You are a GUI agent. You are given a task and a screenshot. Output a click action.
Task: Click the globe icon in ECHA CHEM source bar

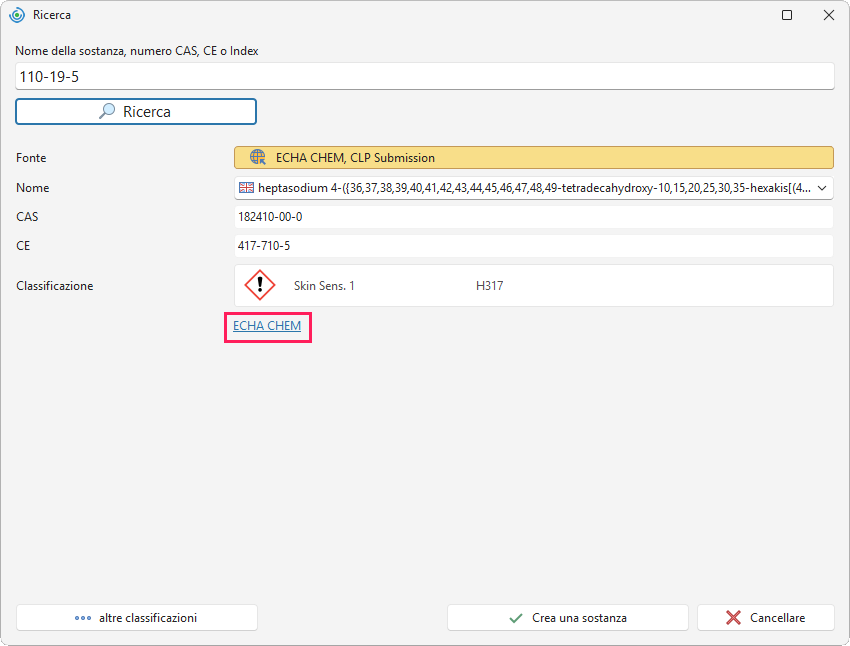point(257,157)
